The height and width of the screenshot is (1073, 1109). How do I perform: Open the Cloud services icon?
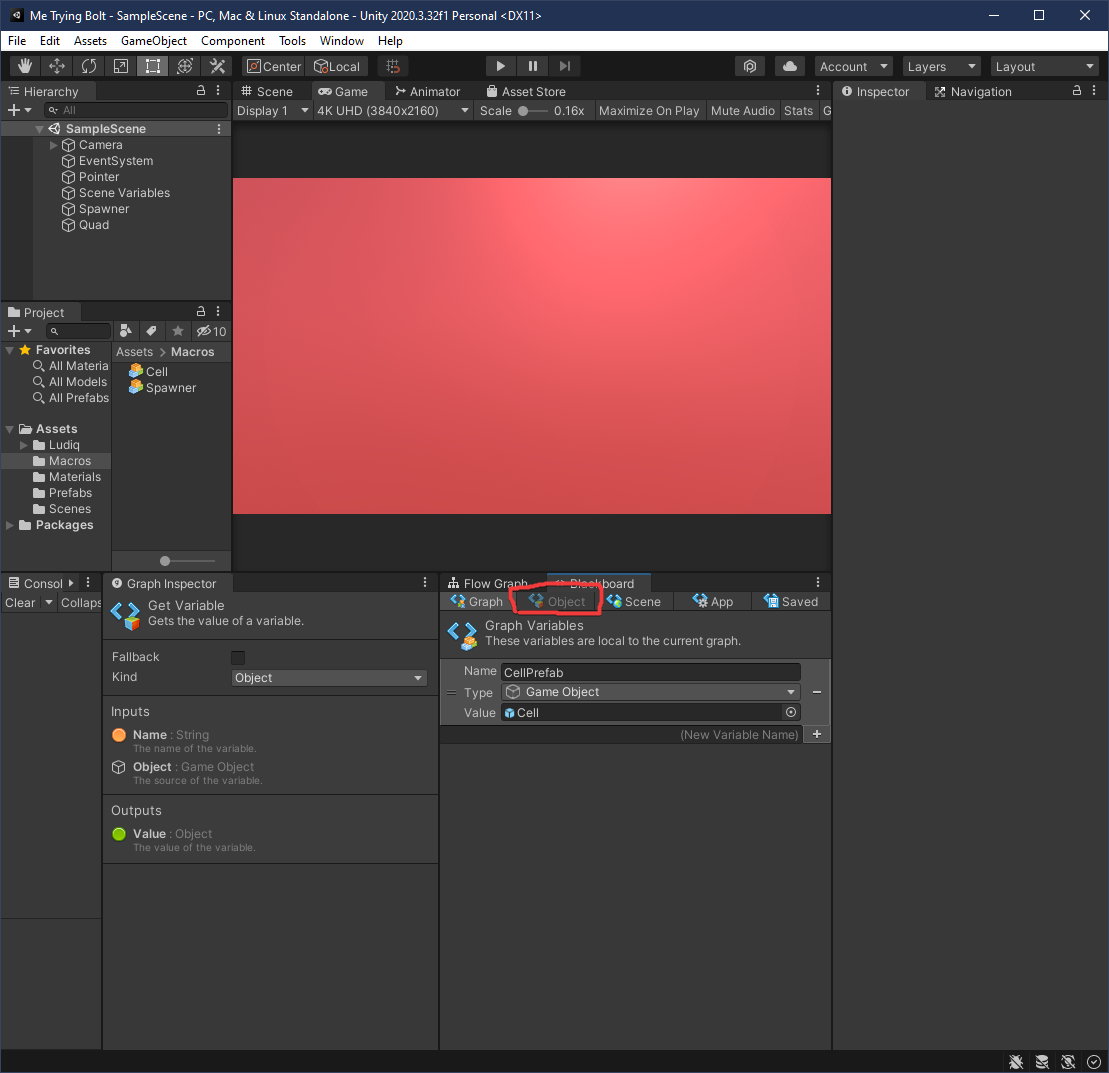click(790, 66)
